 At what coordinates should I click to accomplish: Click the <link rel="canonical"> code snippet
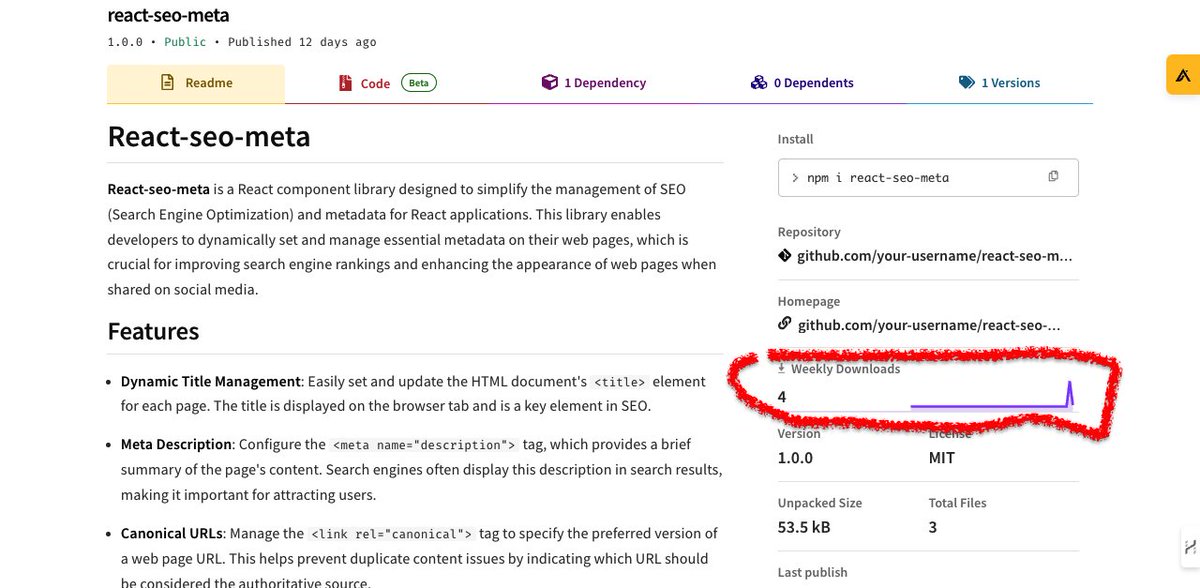click(391, 534)
